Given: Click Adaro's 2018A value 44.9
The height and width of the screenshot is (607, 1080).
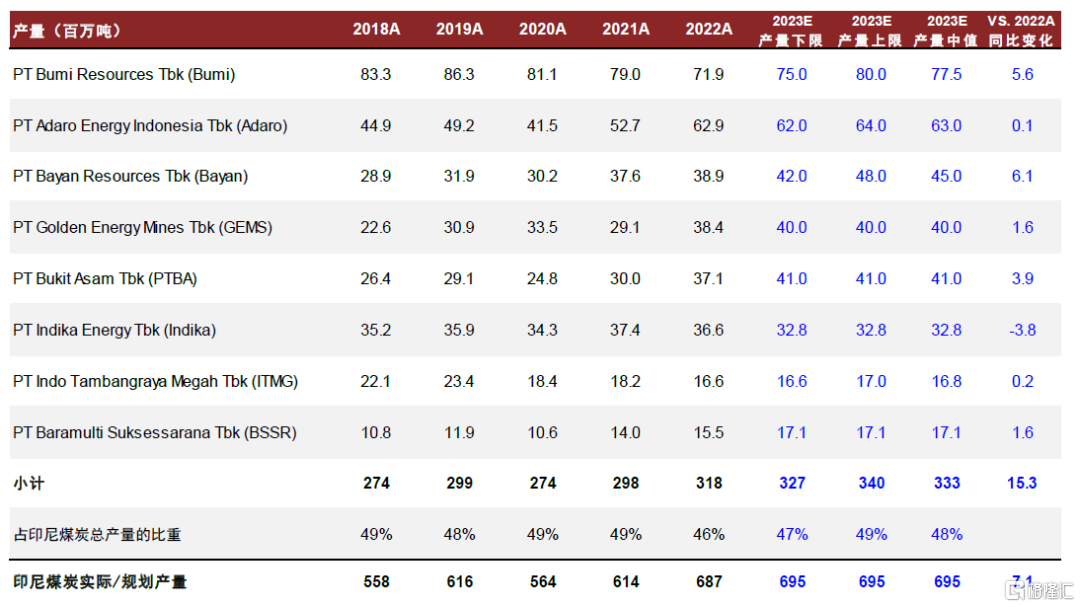Looking at the screenshot, I should pyautogui.click(x=375, y=125).
